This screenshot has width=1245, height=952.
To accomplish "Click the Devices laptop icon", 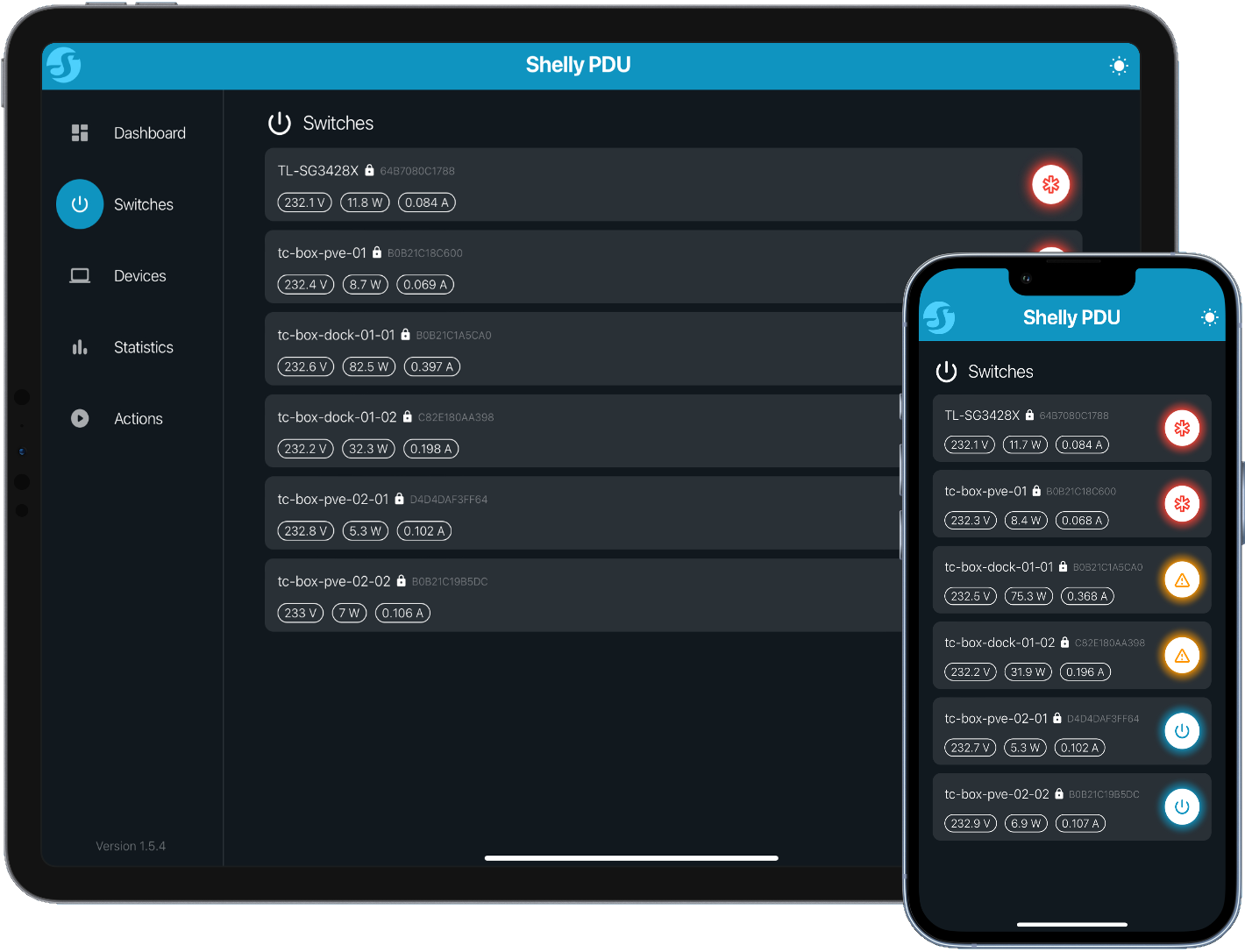I will tap(80, 276).
